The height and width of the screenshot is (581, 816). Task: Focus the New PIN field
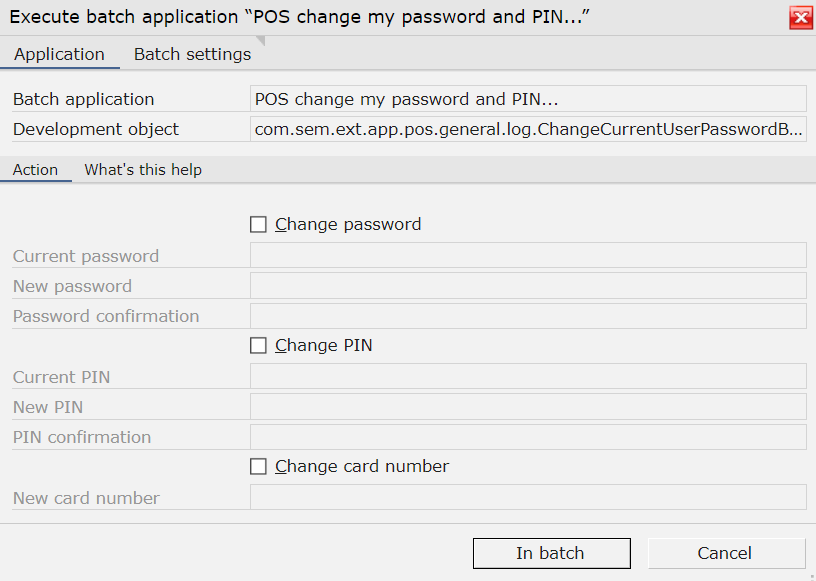[528, 407]
